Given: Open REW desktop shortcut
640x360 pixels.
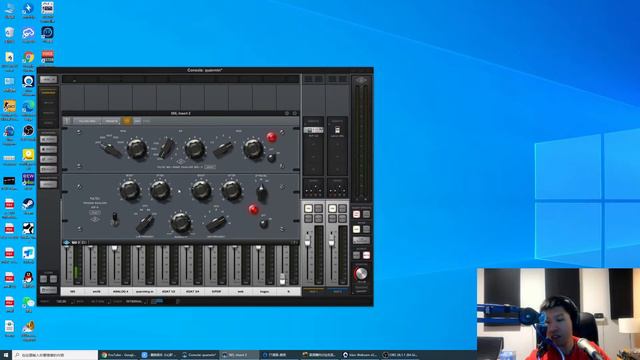Looking at the screenshot, I should (29, 180).
